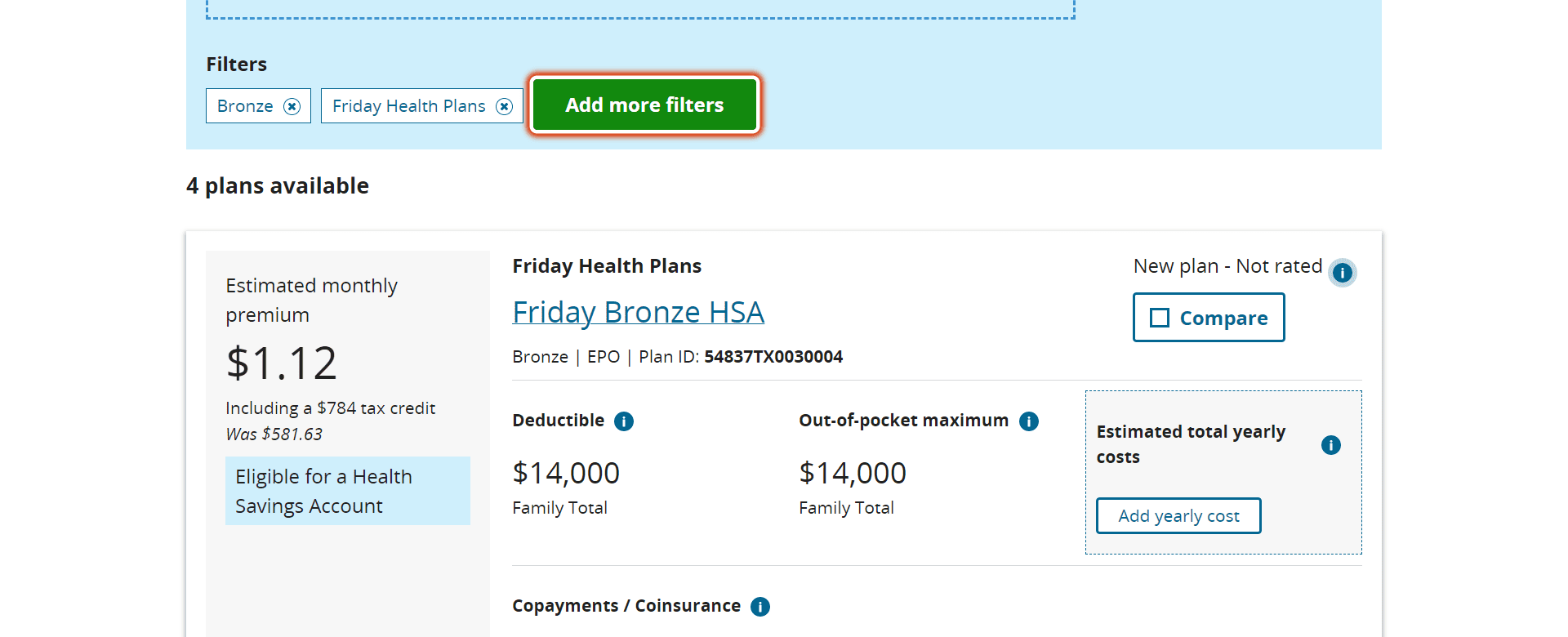Remove the Friday Health Plans filter X icon
This screenshot has width=1568, height=637.
505,106
